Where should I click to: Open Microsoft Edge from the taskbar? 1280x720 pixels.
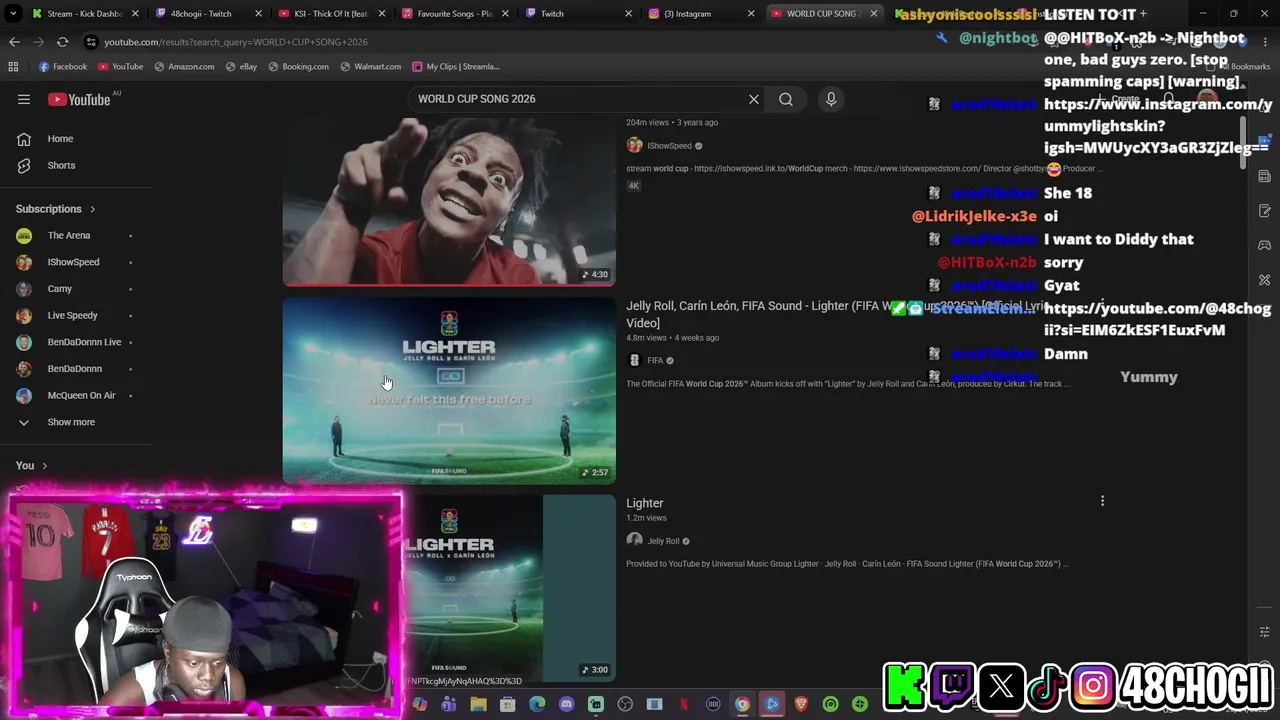click(537, 704)
